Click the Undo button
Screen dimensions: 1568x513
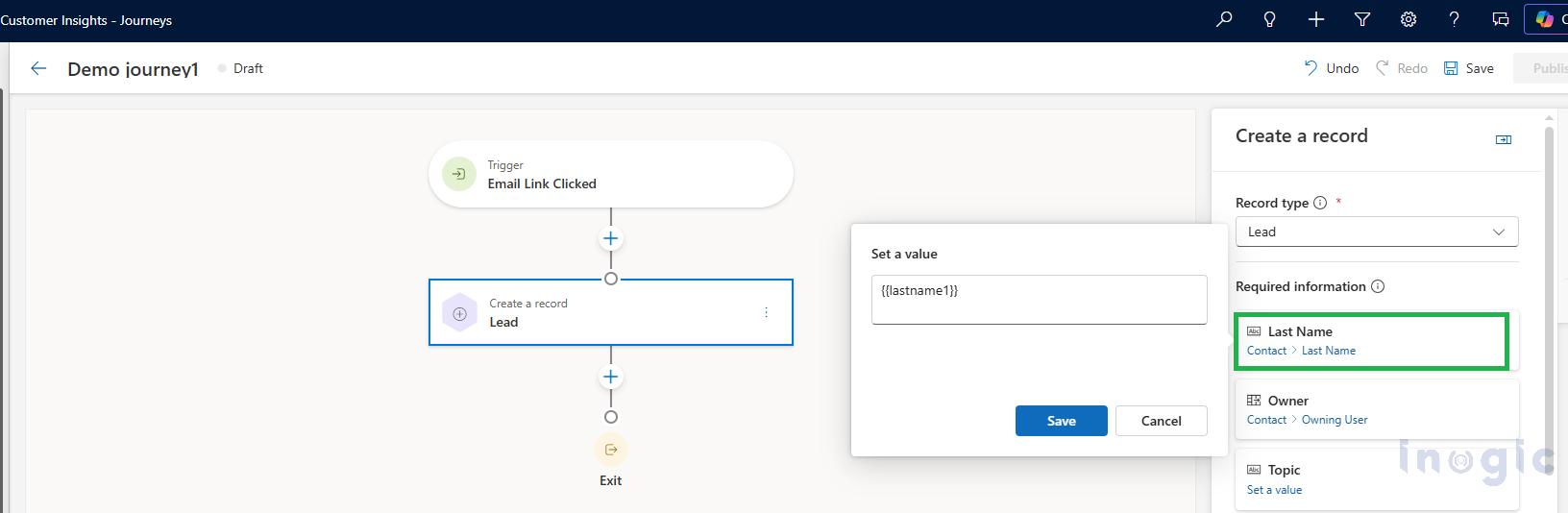pos(1332,68)
